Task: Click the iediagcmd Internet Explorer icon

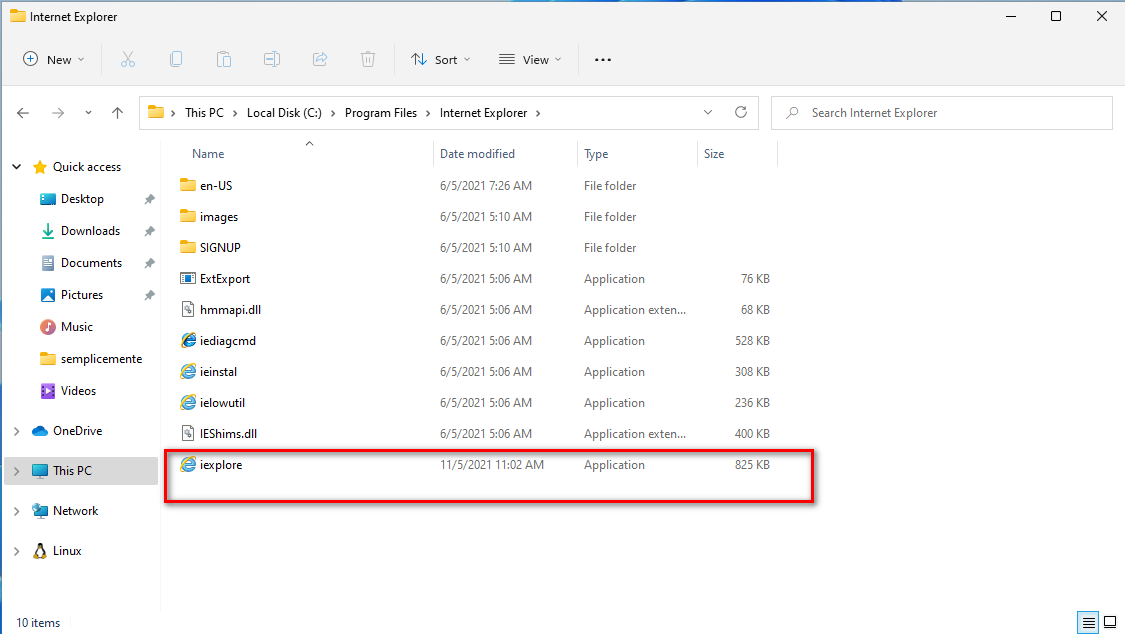Action: click(188, 341)
